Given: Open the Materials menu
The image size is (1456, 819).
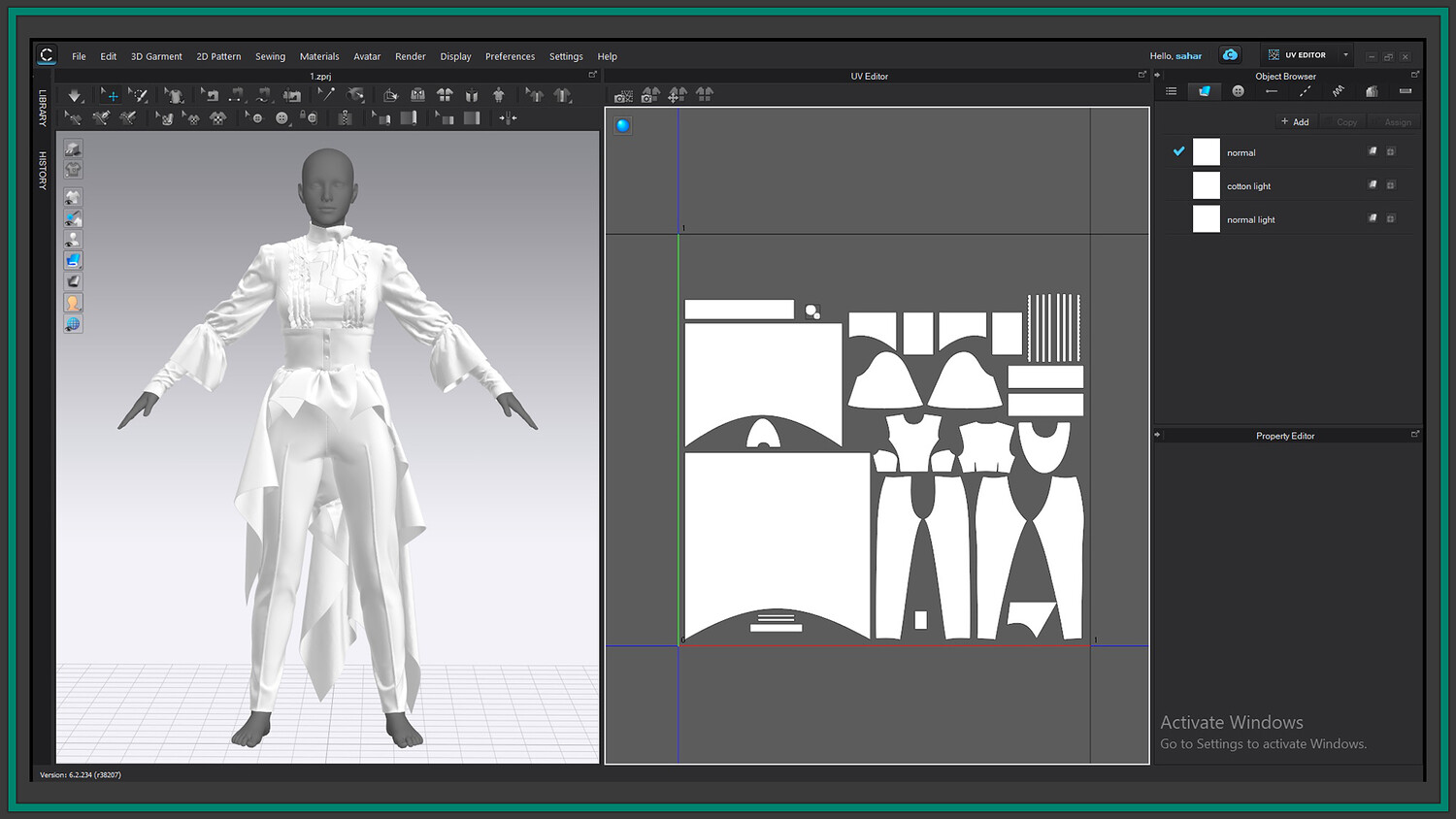Looking at the screenshot, I should pyautogui.click(x=319, y=56).
